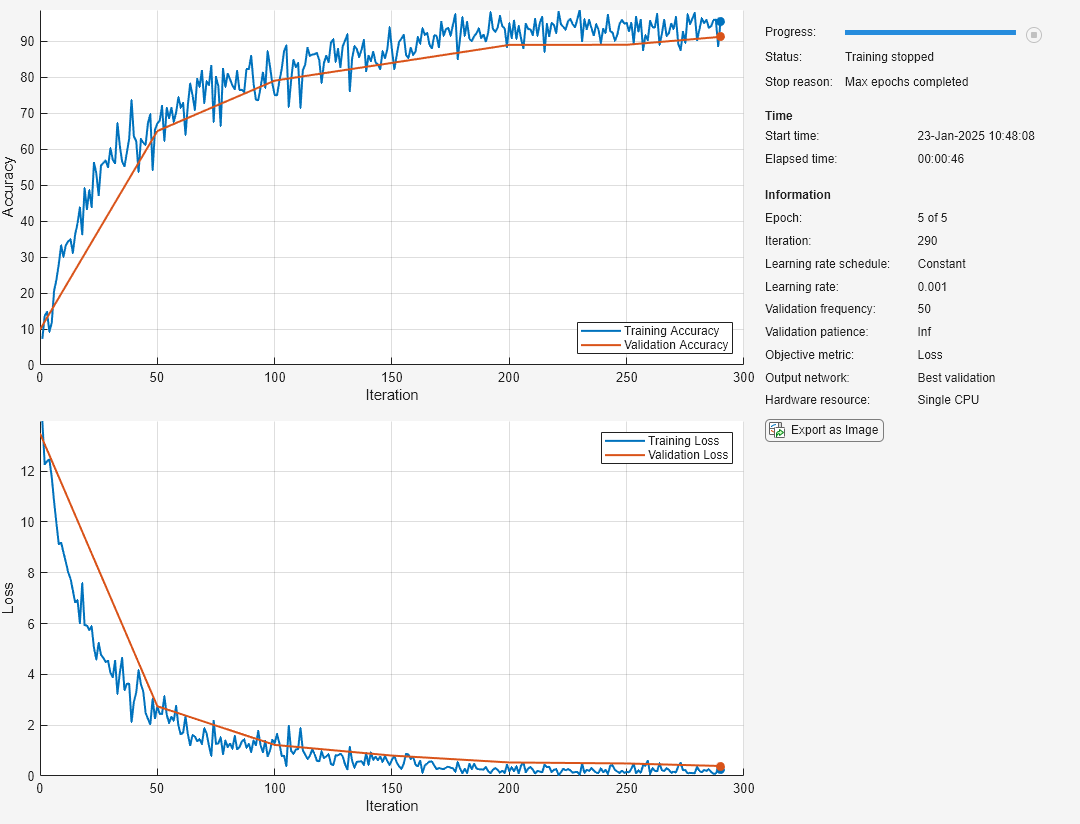Click the orange final validation loss marker
The width and height of the screenshot is (1080, 824).
720,767
